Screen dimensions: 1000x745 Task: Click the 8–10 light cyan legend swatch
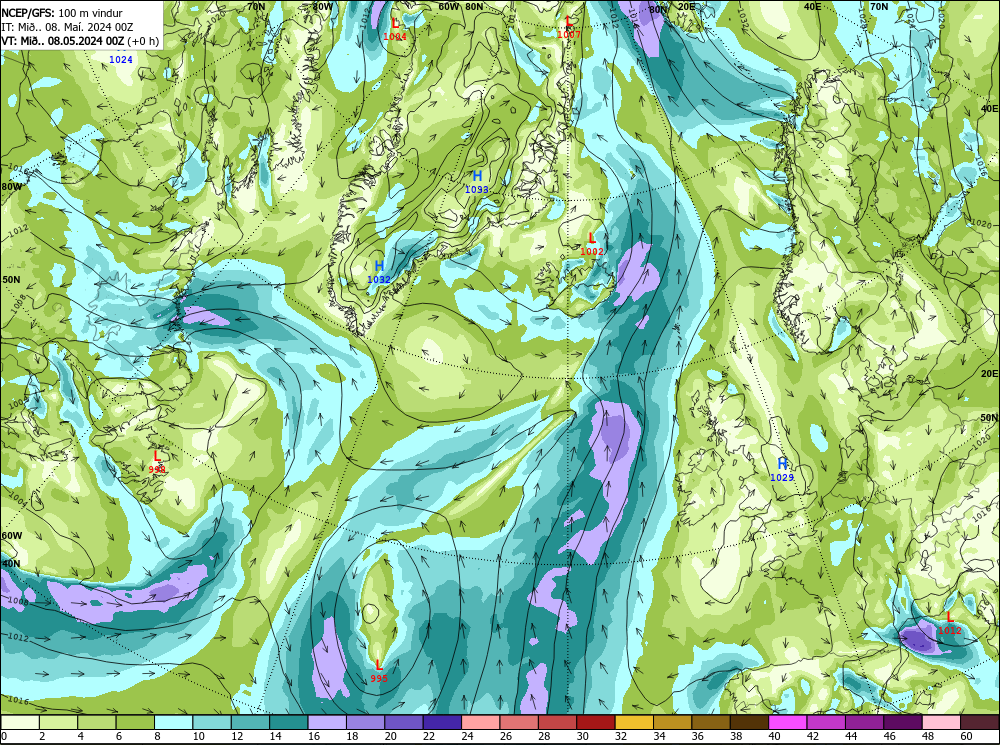173,722
